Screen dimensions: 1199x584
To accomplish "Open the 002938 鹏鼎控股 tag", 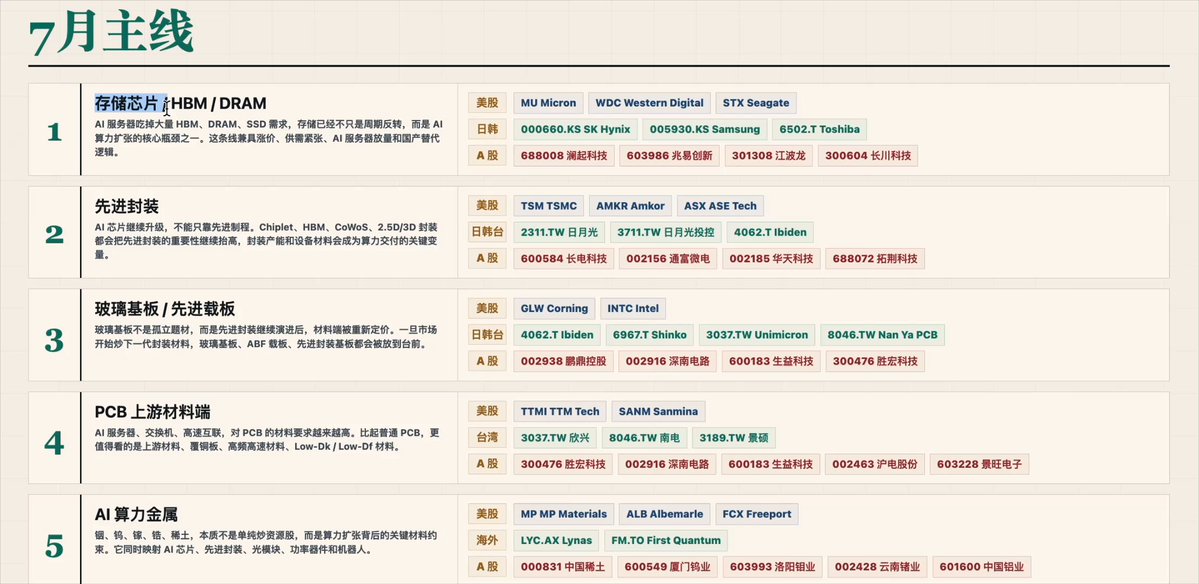I will click(564, 361).
